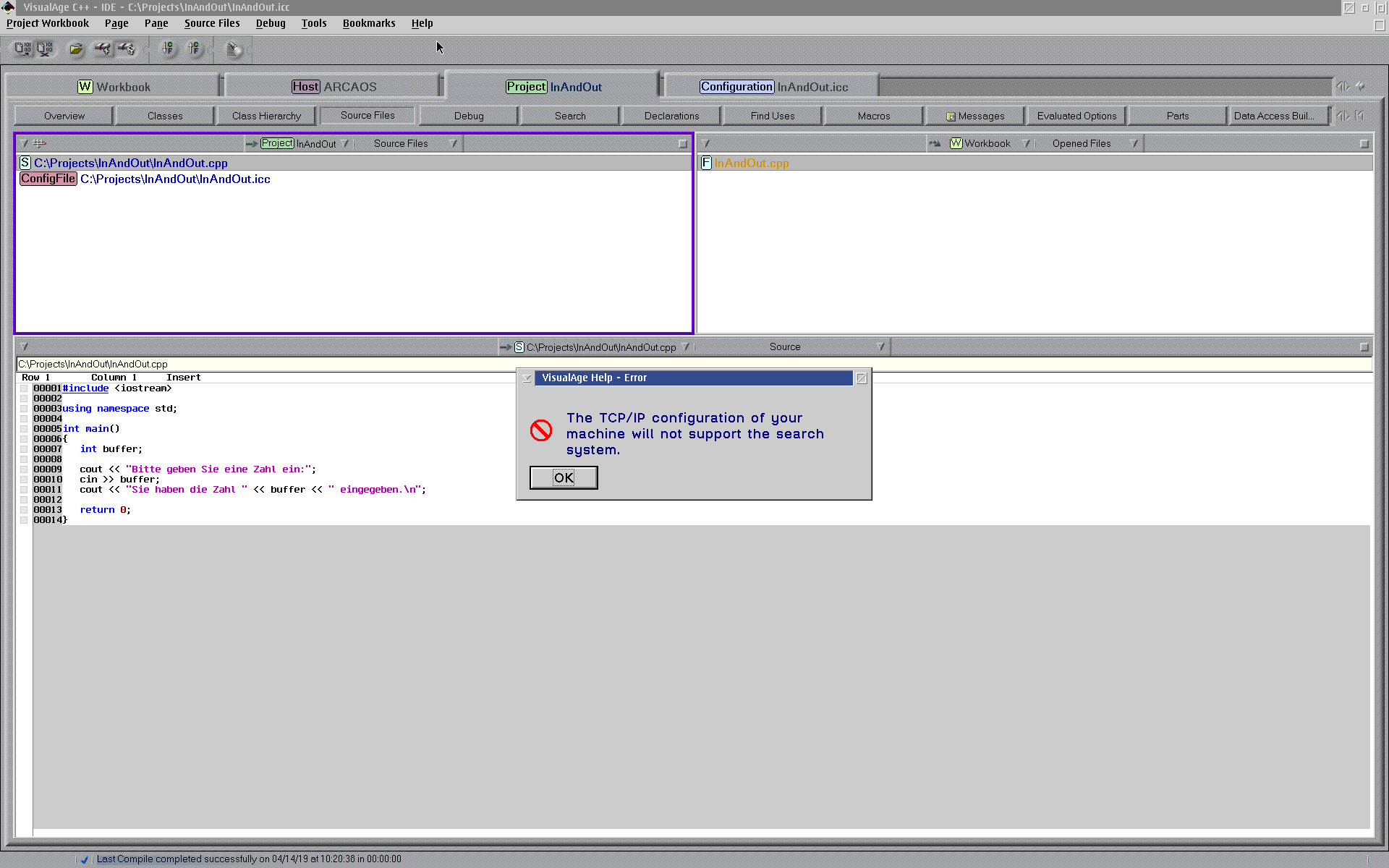Open the Debug menu in menu bar

[x=271, y=23]
